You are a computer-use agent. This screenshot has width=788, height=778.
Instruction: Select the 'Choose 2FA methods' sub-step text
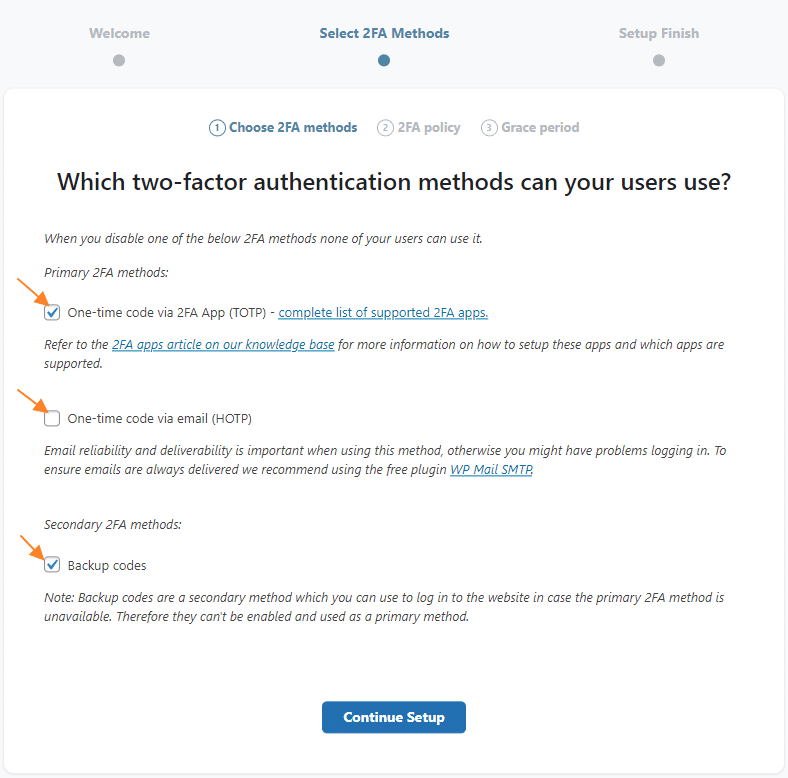(x=293, y=128)
